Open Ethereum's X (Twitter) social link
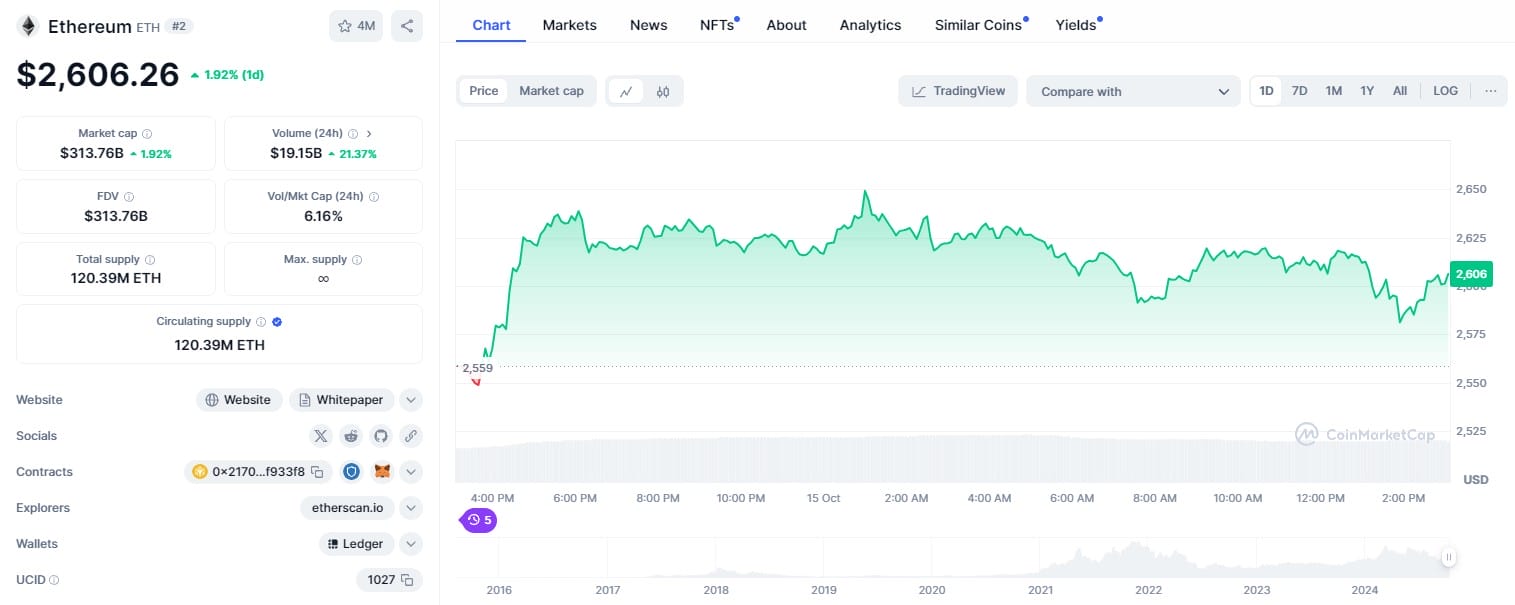 tap(320, 436)
